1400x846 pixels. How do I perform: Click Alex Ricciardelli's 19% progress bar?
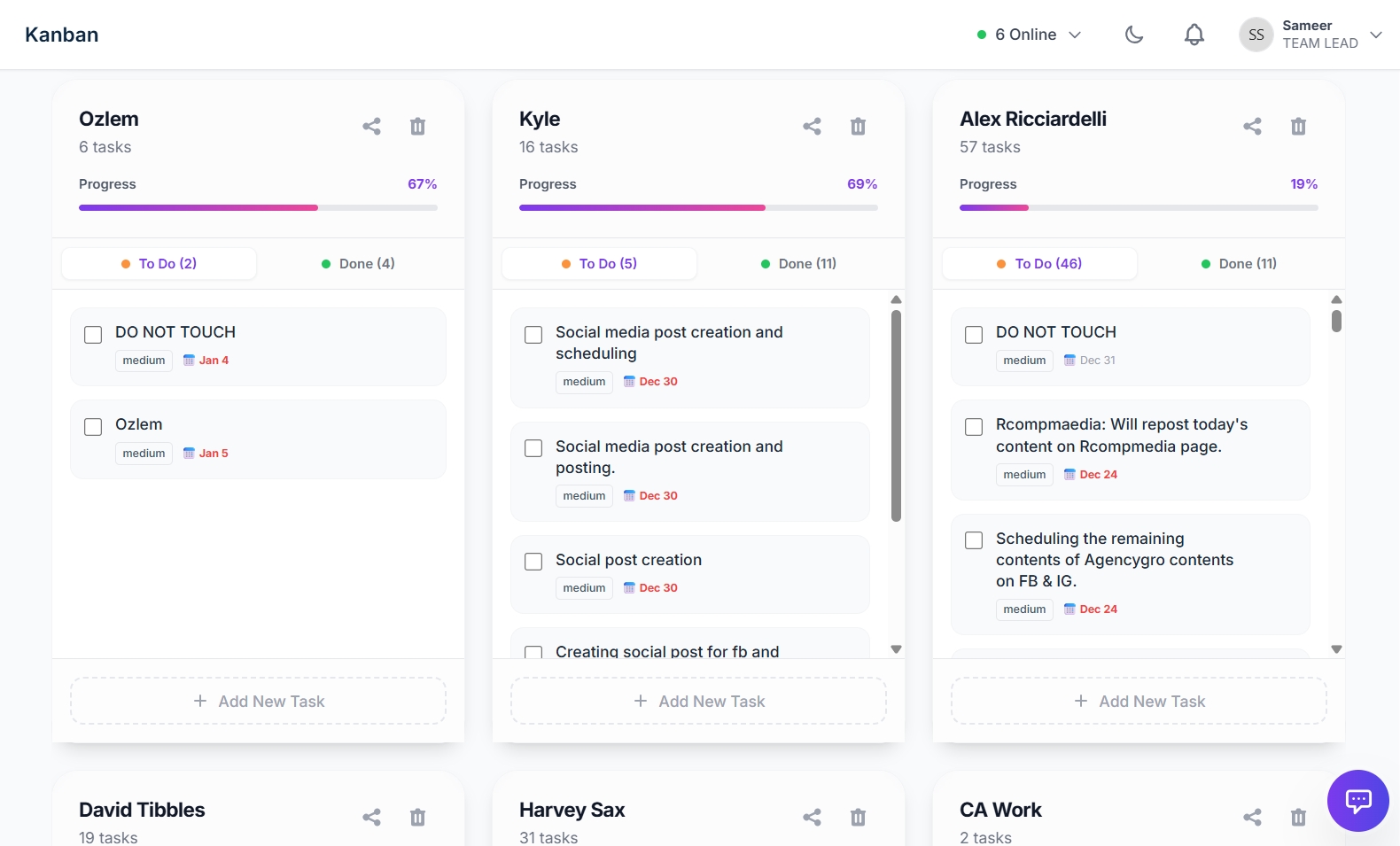1139,207
